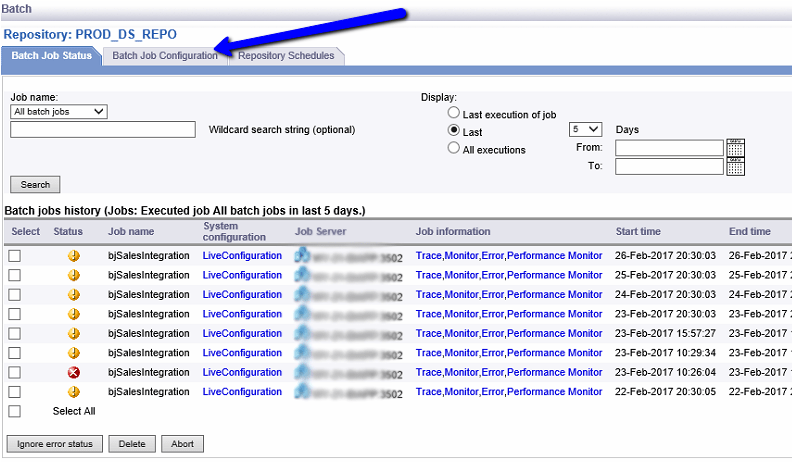This screenshot has width=792, height=462.
Task: Open the From date calendar picker
Action: [x=736, y=148]
